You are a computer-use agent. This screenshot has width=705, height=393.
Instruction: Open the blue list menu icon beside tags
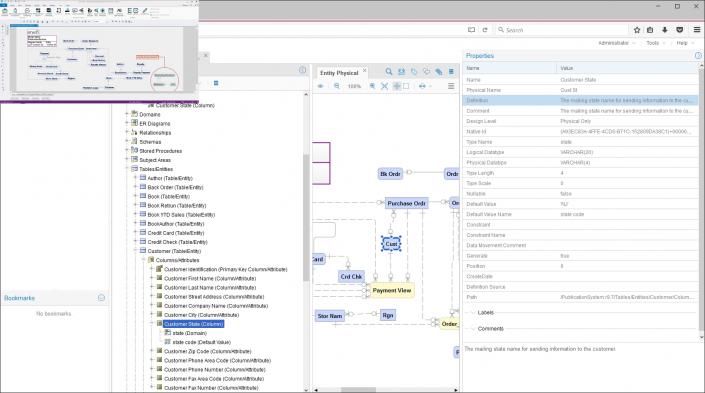point(451,71)
